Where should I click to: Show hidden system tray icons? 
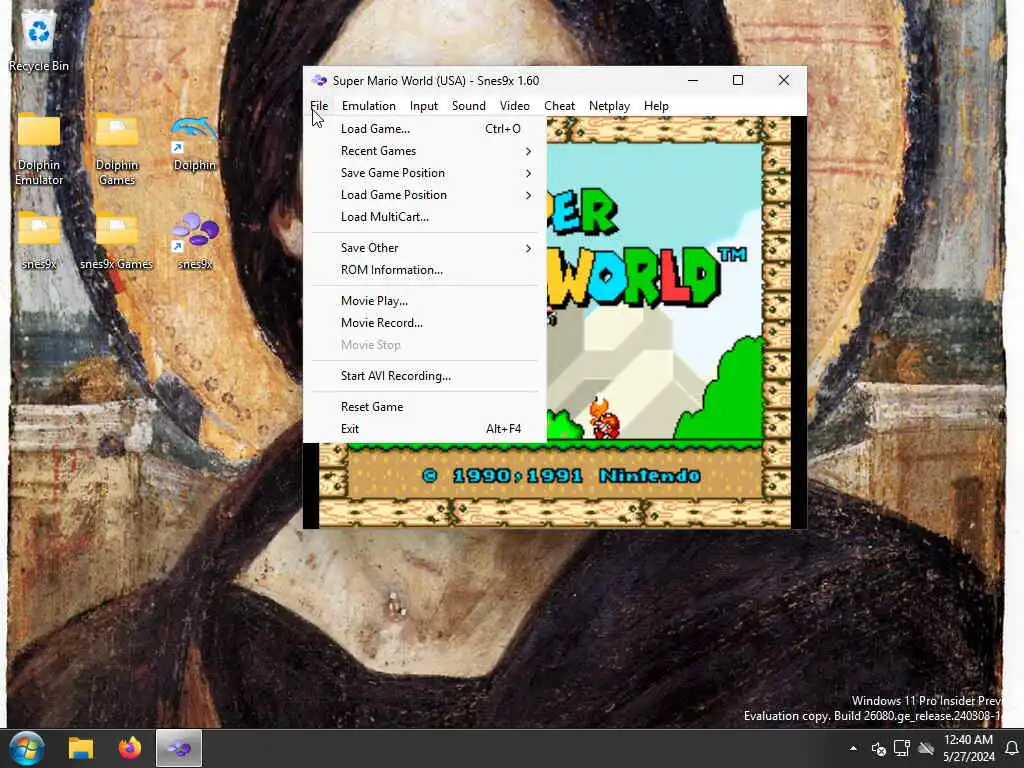pos(853,748)
